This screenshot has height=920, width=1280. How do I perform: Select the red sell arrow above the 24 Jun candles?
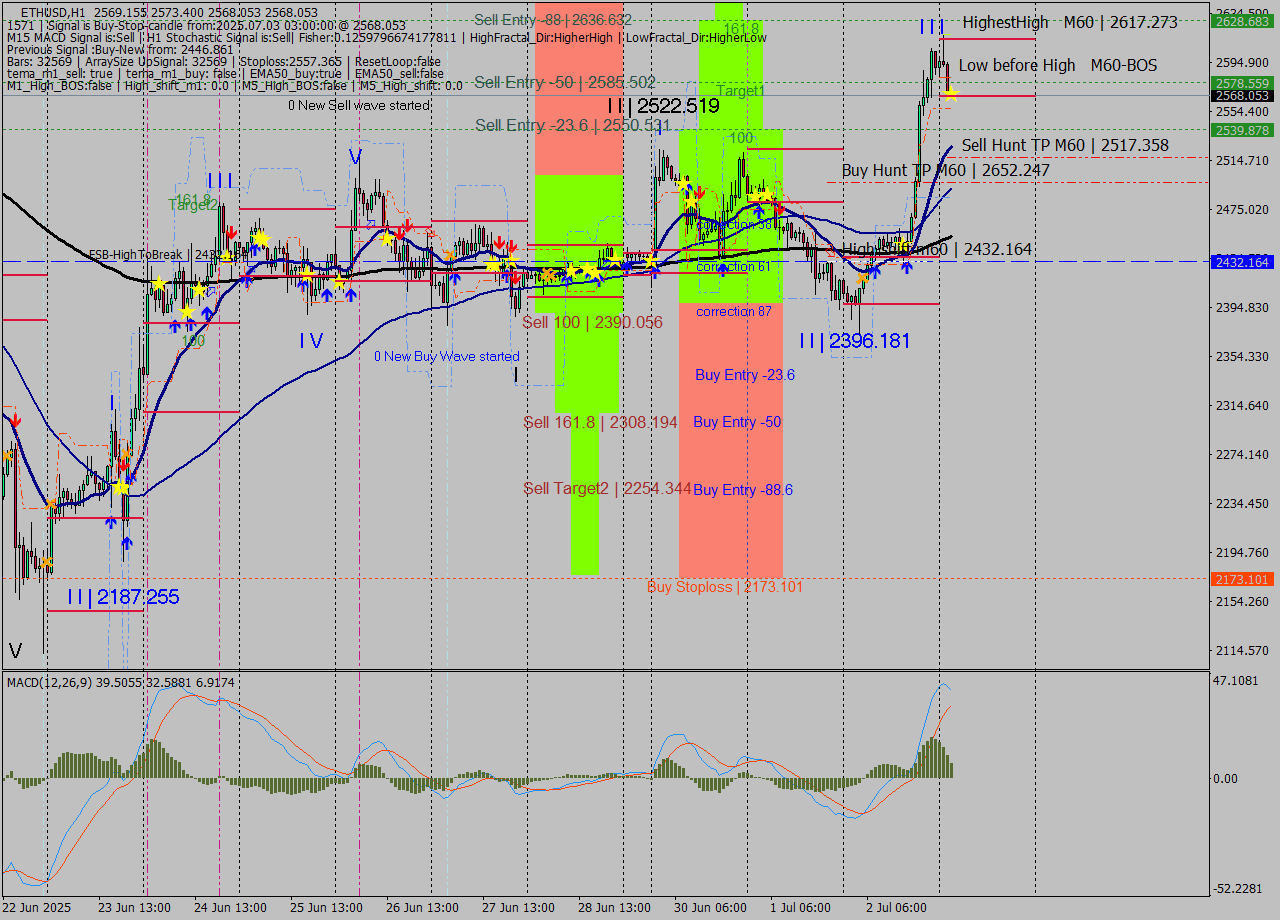232,233
